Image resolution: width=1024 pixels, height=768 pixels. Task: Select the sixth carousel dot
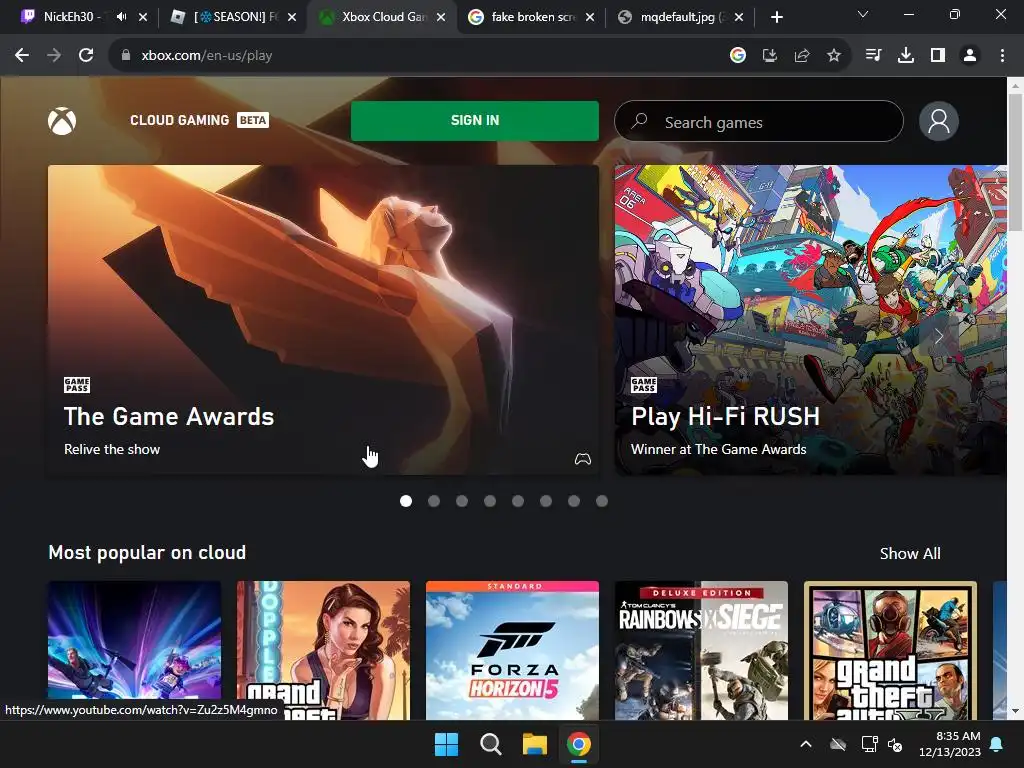tap(546, 501)
